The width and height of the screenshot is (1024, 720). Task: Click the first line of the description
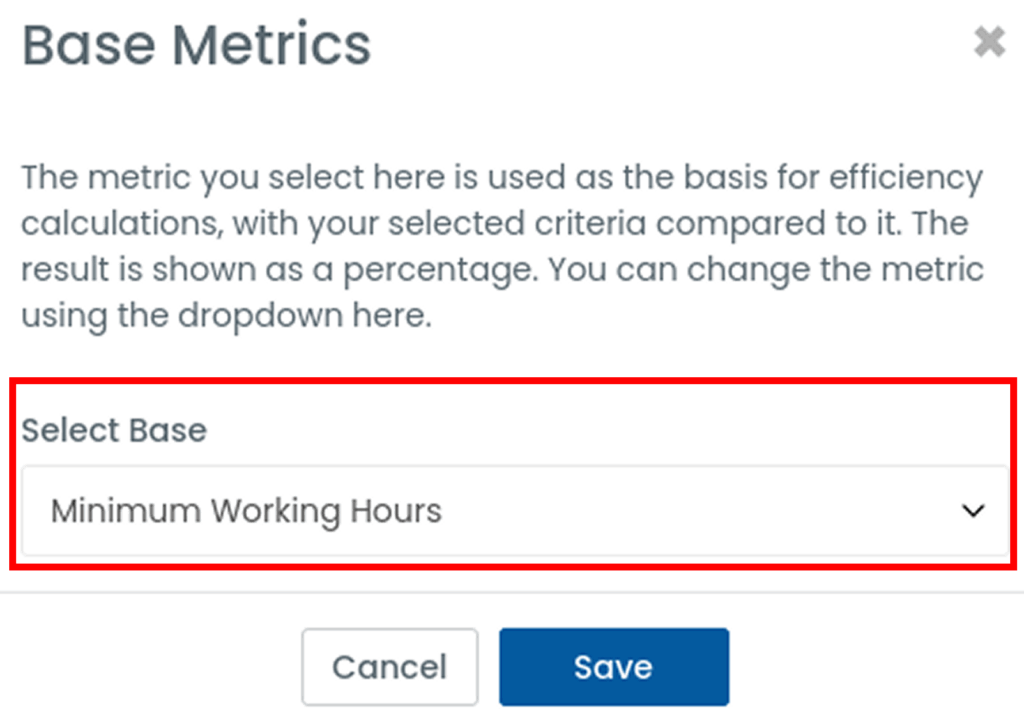pyautogui.click(x=502, y=178)
